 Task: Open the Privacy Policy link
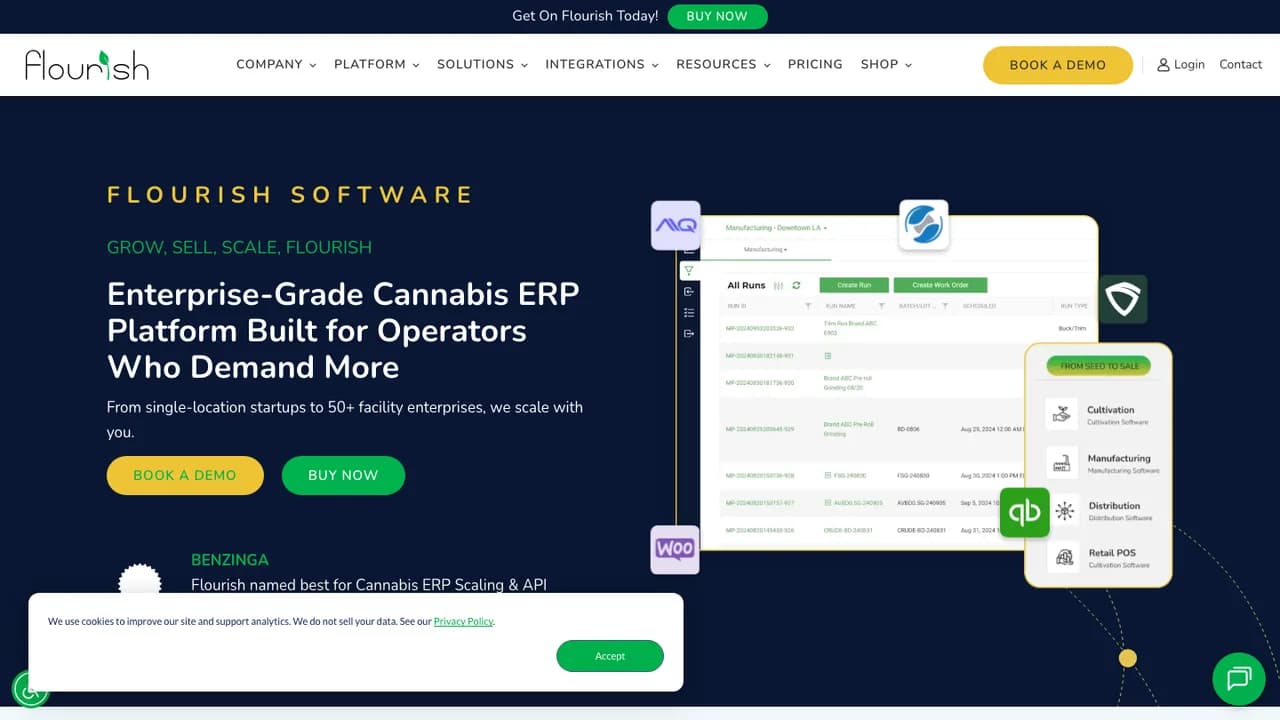[x=464, y=621]
